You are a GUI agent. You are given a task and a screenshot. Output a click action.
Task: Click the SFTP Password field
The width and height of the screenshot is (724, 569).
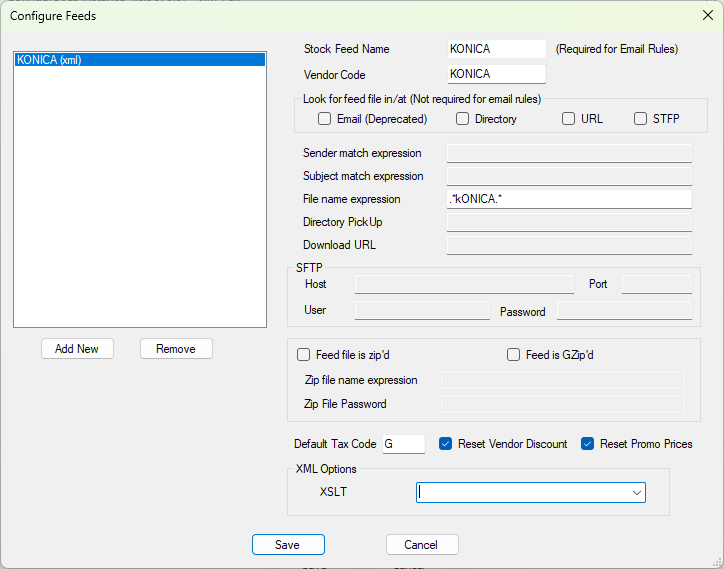[625, 310]
